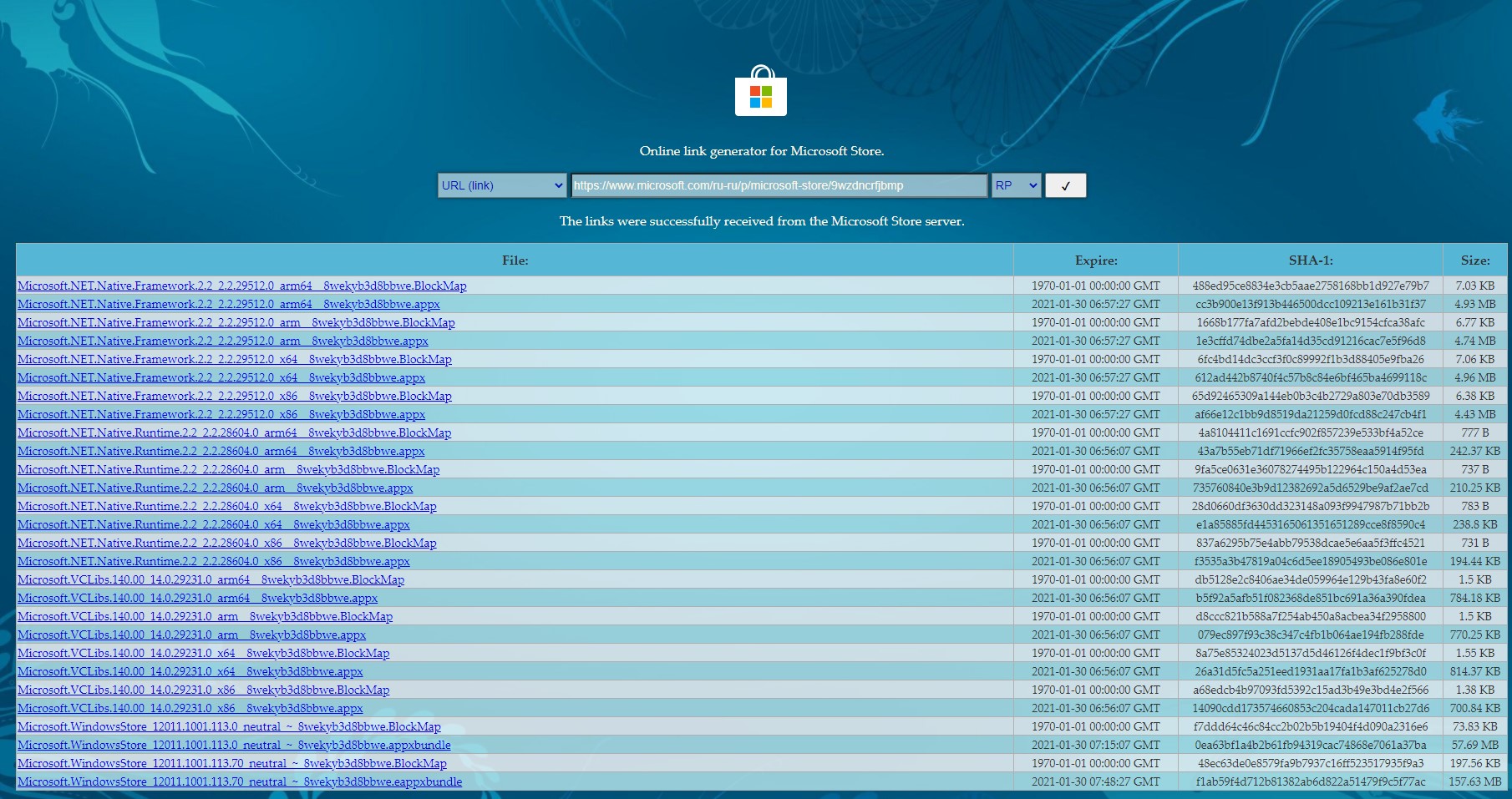Click the '770.25 KB' size value
Screen dimensions: 1512x799
pyautogui.click(x=1475, y=635)
